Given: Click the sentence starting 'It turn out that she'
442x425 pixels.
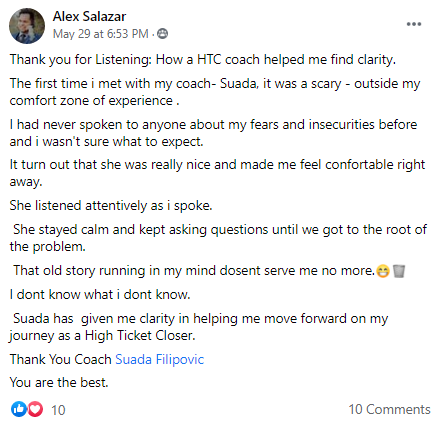Looking at the screenshot, I should [217, 173].
